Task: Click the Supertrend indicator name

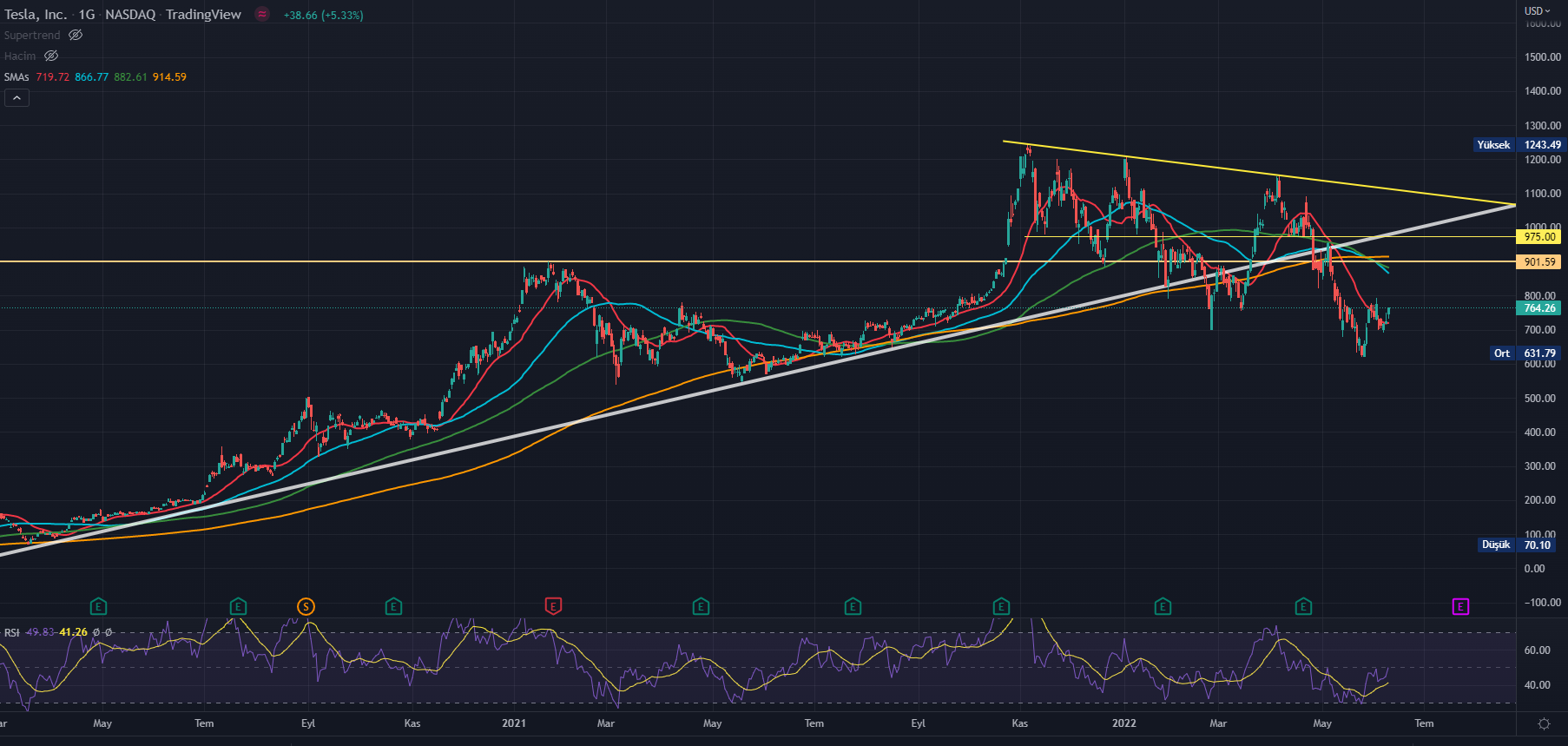Action: pos(32,36)
